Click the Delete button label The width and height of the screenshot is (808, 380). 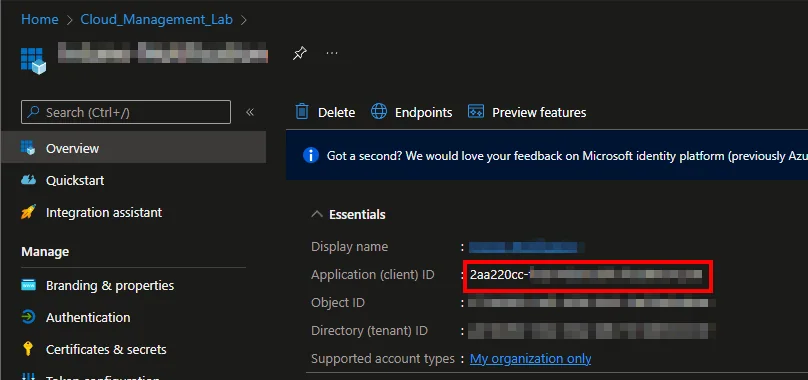click(336, 112)
